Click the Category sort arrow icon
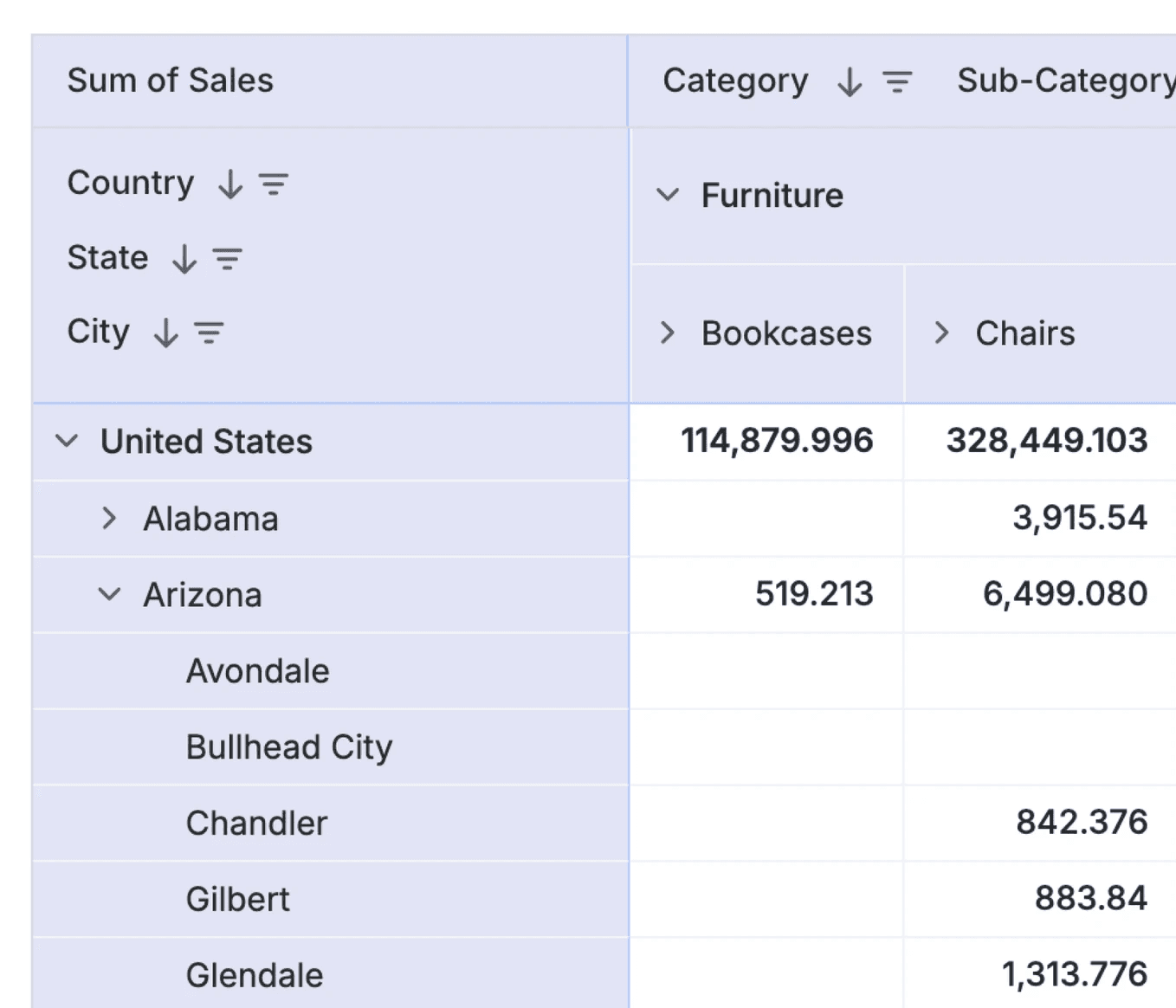The height and width of the screenshot is (1008, 1176). [x=850, y=82]
